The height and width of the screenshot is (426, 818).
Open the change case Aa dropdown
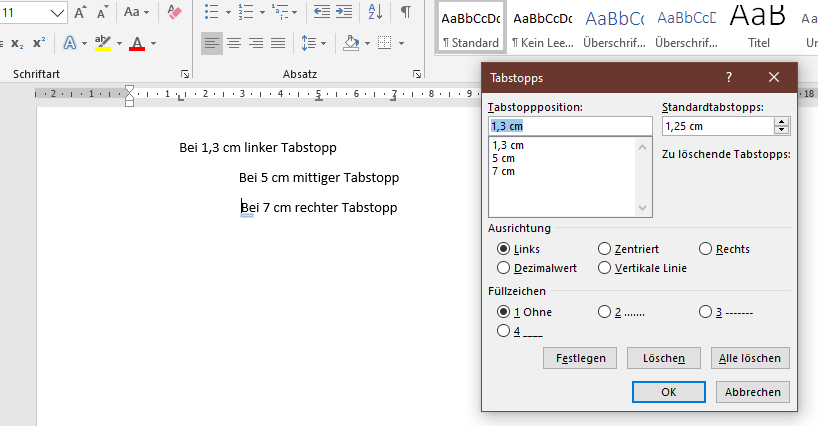click(137, 11)
